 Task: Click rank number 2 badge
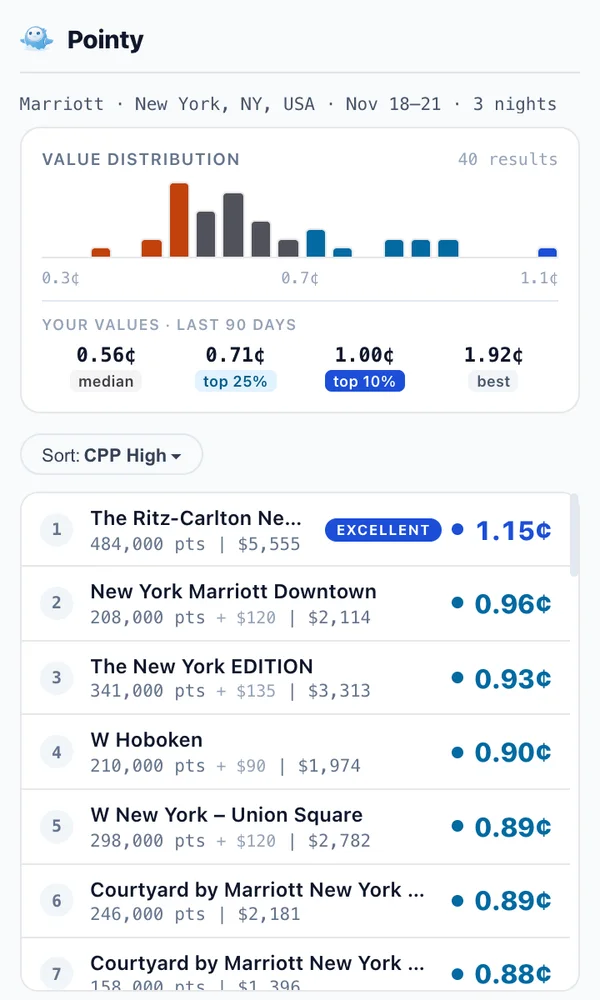(57, 603)
